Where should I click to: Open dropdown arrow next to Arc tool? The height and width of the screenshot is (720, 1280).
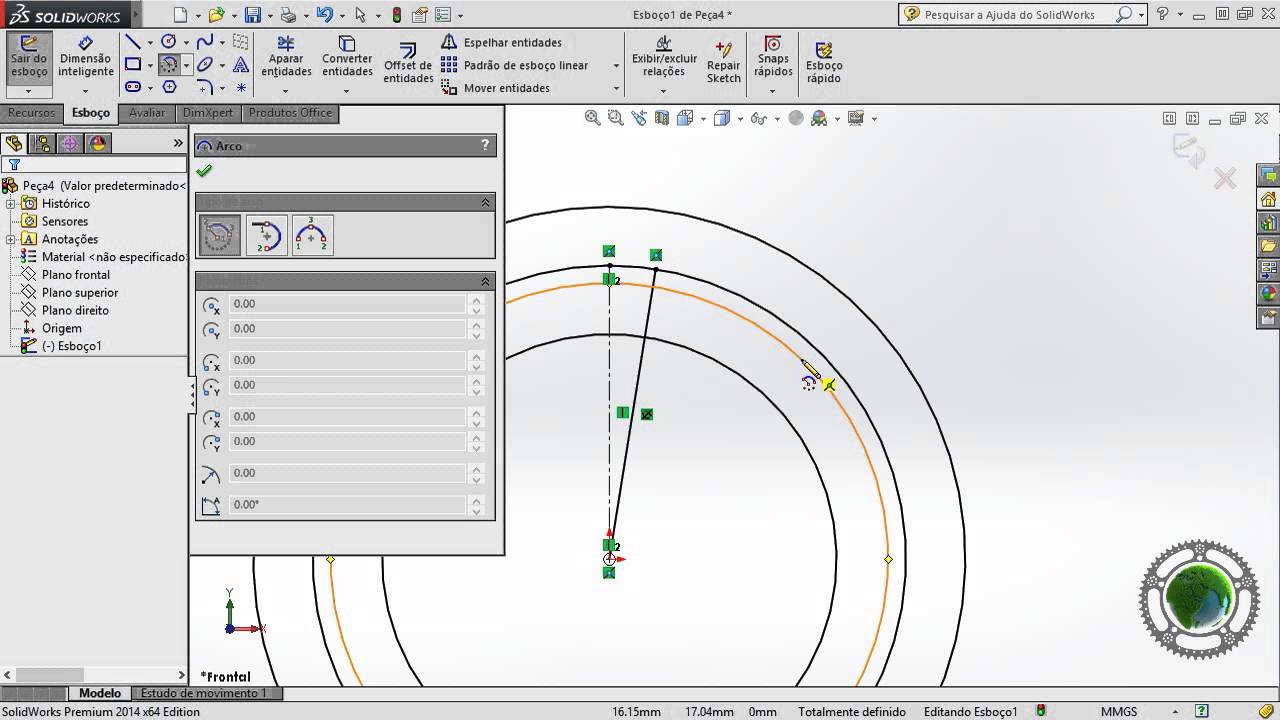pos(186,65)
